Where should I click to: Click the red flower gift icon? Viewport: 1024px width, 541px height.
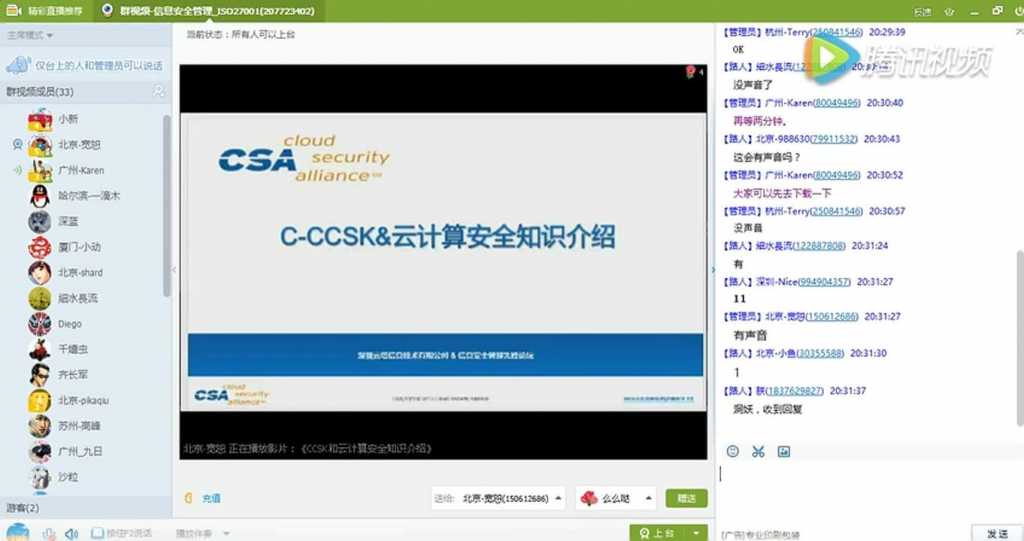pyautogui.click(x=589, y=499)
